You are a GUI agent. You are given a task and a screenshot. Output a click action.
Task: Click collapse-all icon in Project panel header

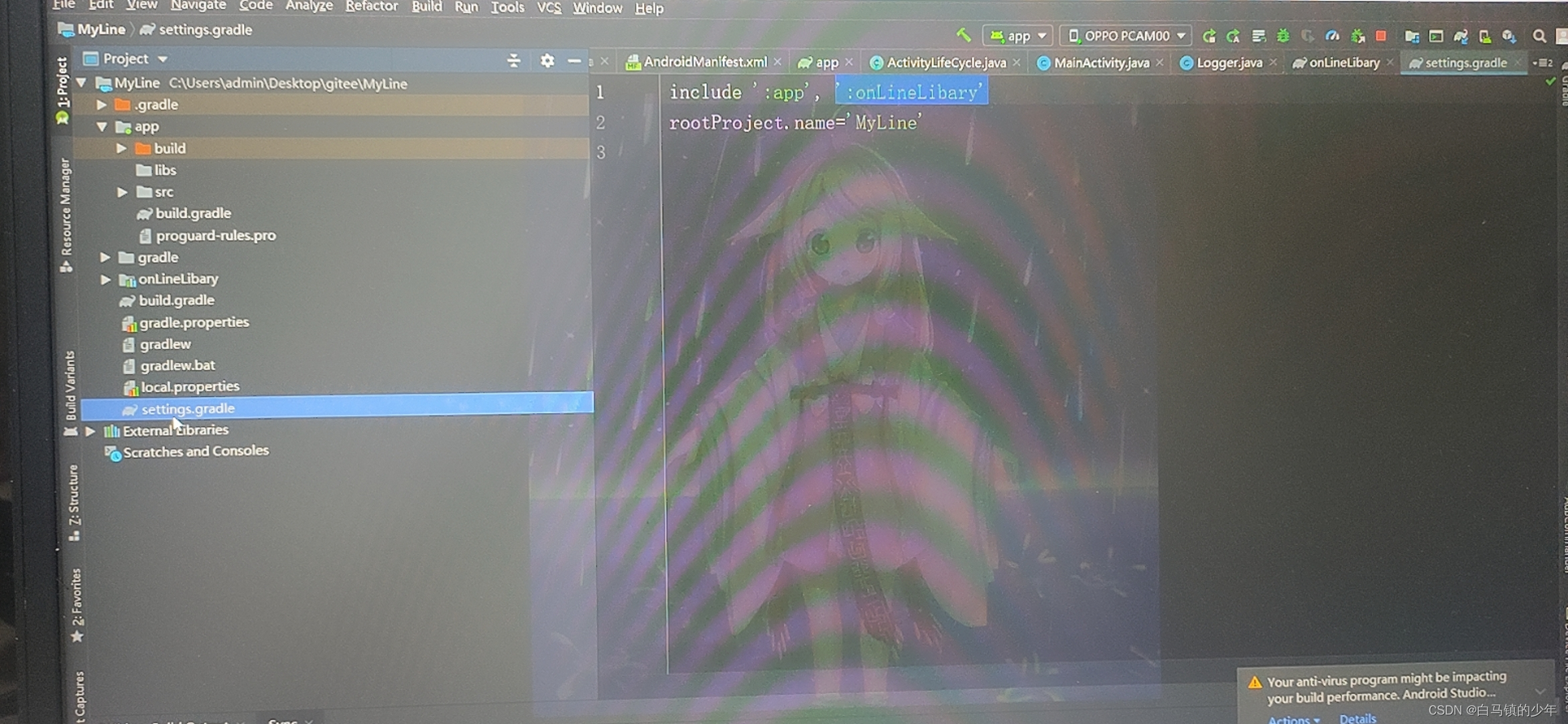coord(514,60)
